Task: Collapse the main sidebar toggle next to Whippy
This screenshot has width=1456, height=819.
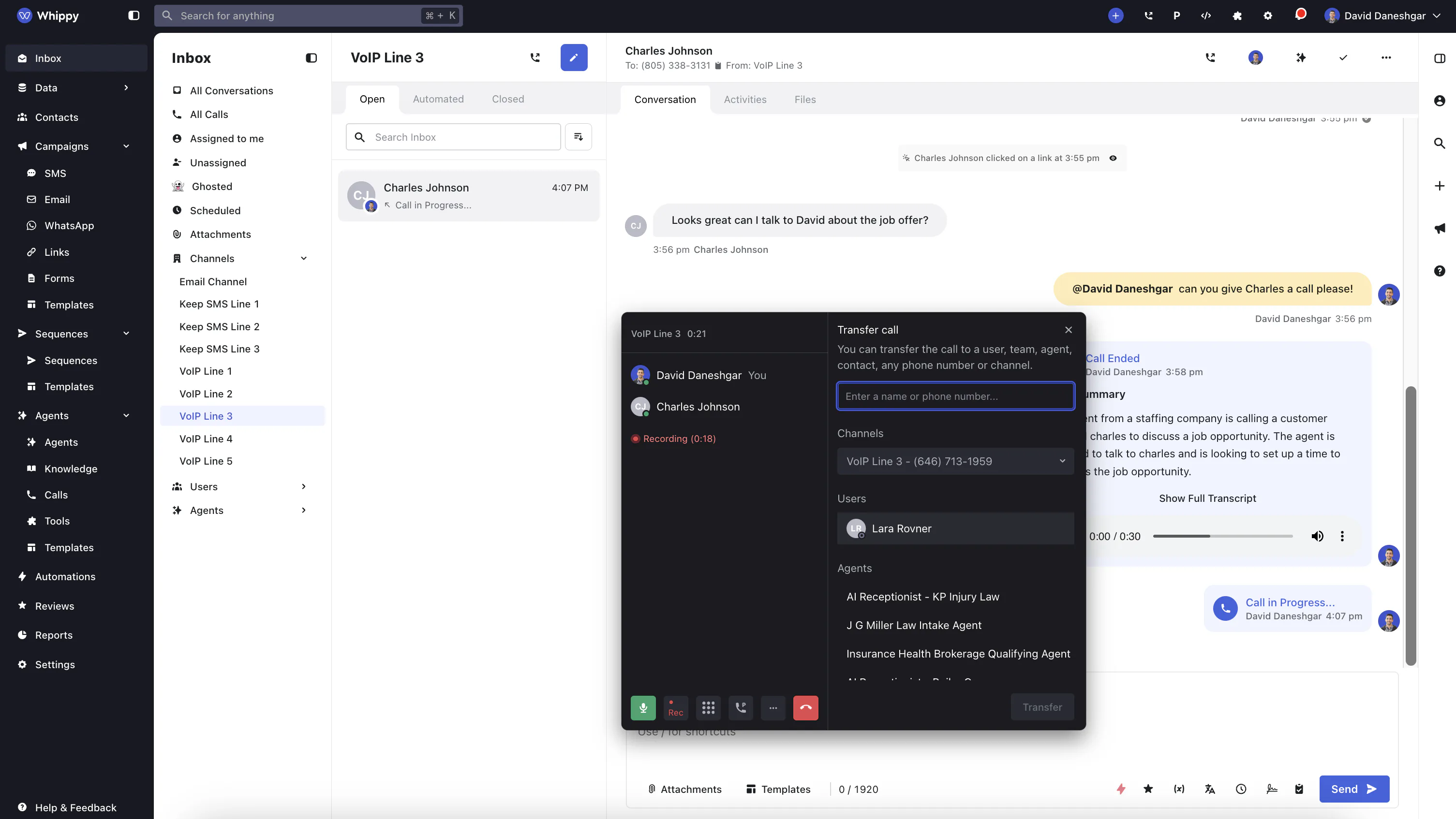Action: 134,15
